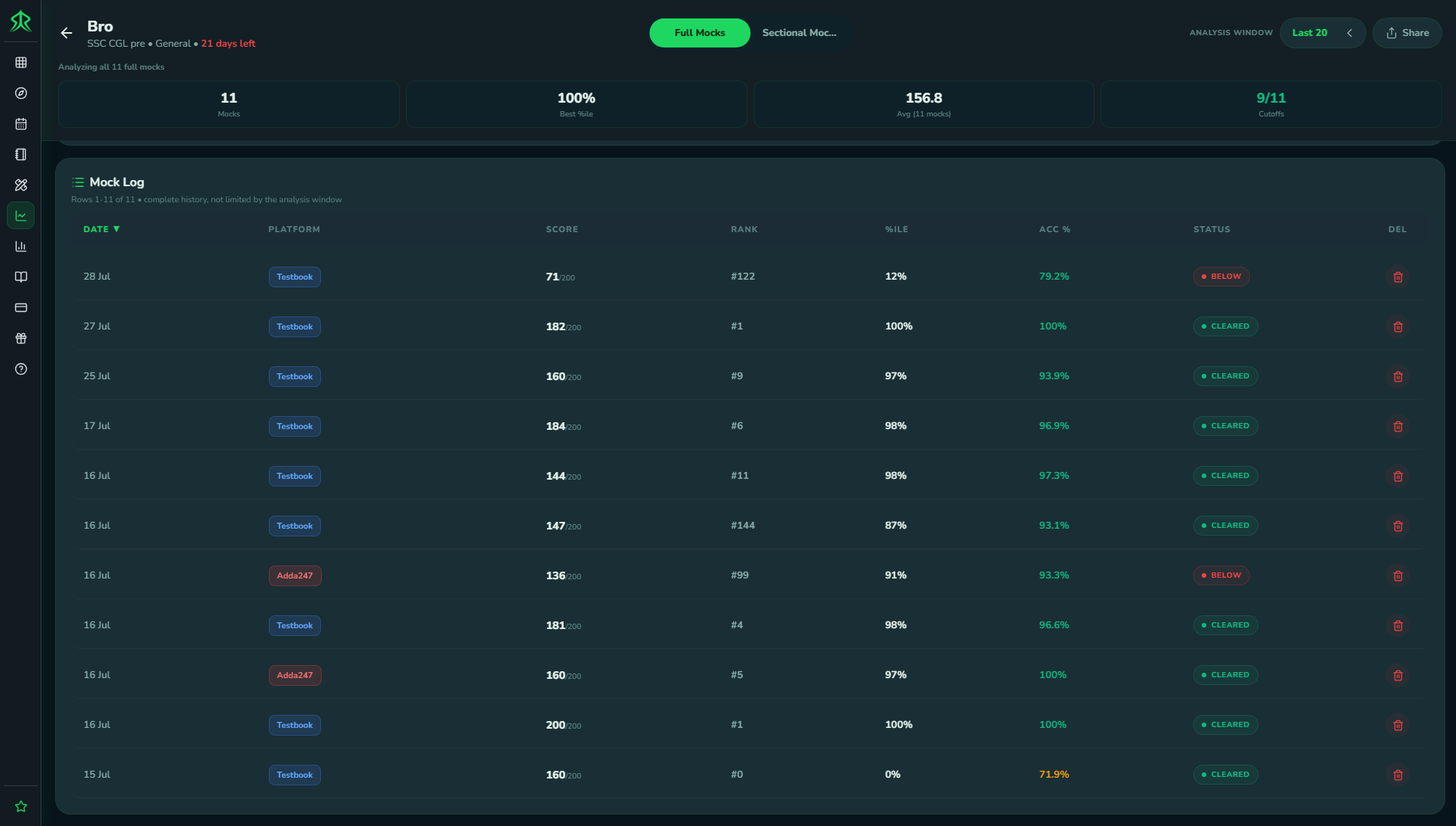The height and width of the screenshot is (826, 1456).
Task: Delete the 15 Jul mock entry
Action: point(1398,775)
